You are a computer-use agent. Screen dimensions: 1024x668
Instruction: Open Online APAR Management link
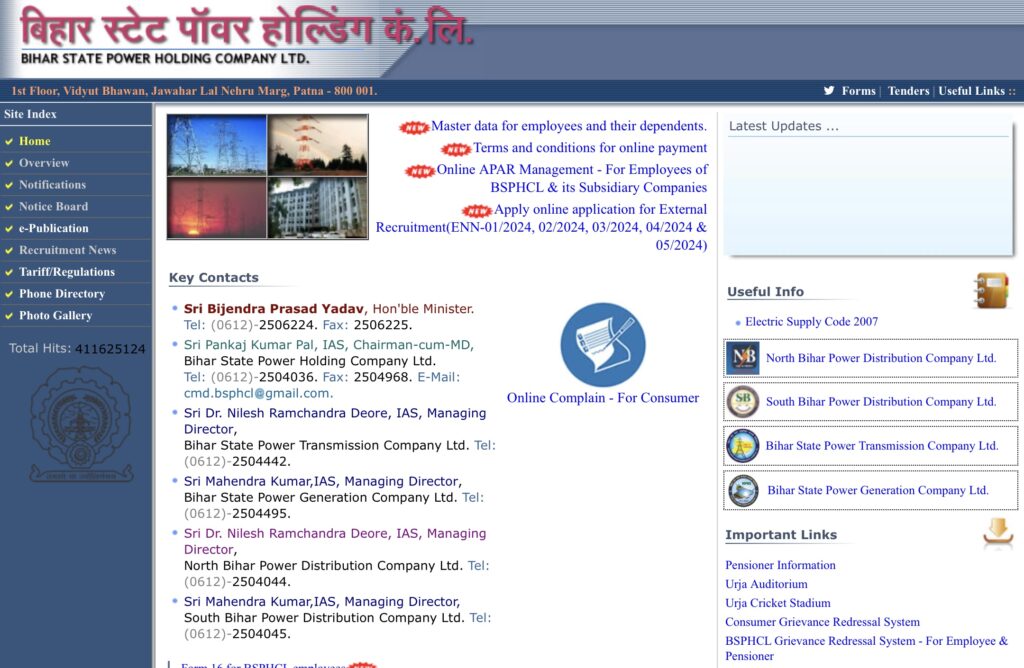click(571, 178)
